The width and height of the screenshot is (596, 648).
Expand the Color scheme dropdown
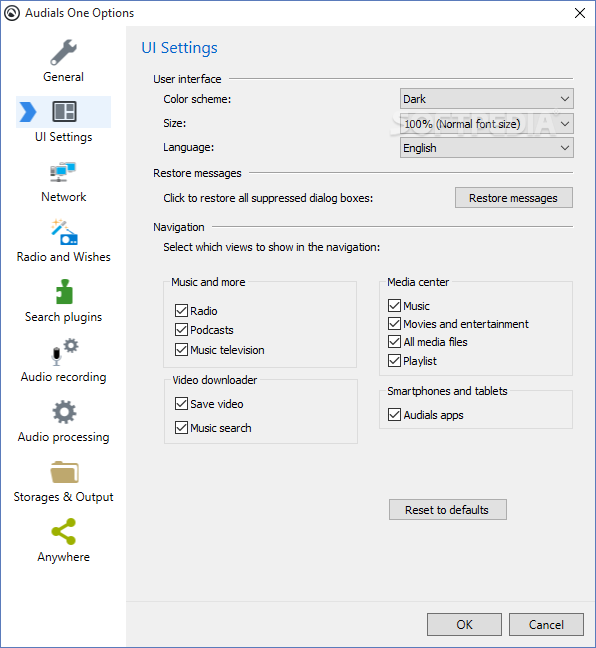click(x=486, y=99)
